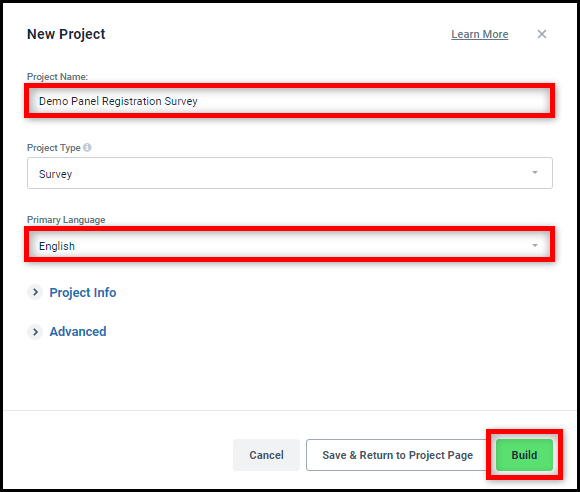The height and width of the screenshot is (492, 580).
Task: Close the New Project dialog
Action: (x=542, y=34)
